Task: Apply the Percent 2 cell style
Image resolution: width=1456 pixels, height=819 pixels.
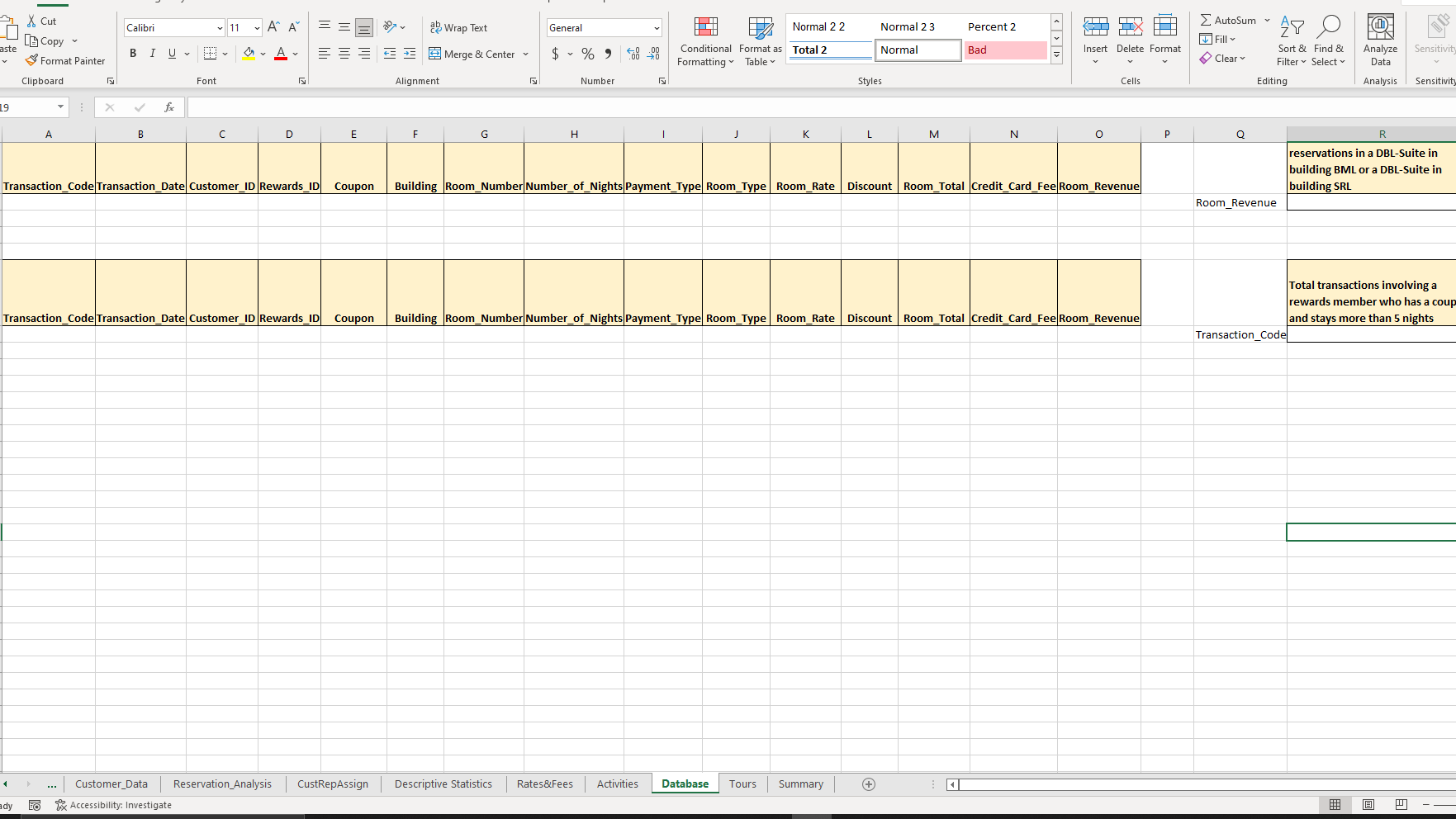Action: 1006,27
